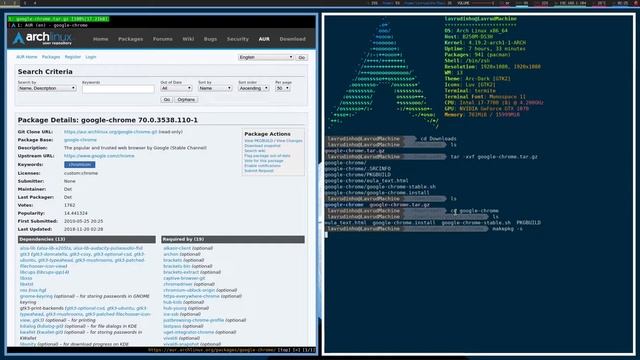Open libcups dependency link
This screenshot has width=640, height=360.
coord(28,272)
